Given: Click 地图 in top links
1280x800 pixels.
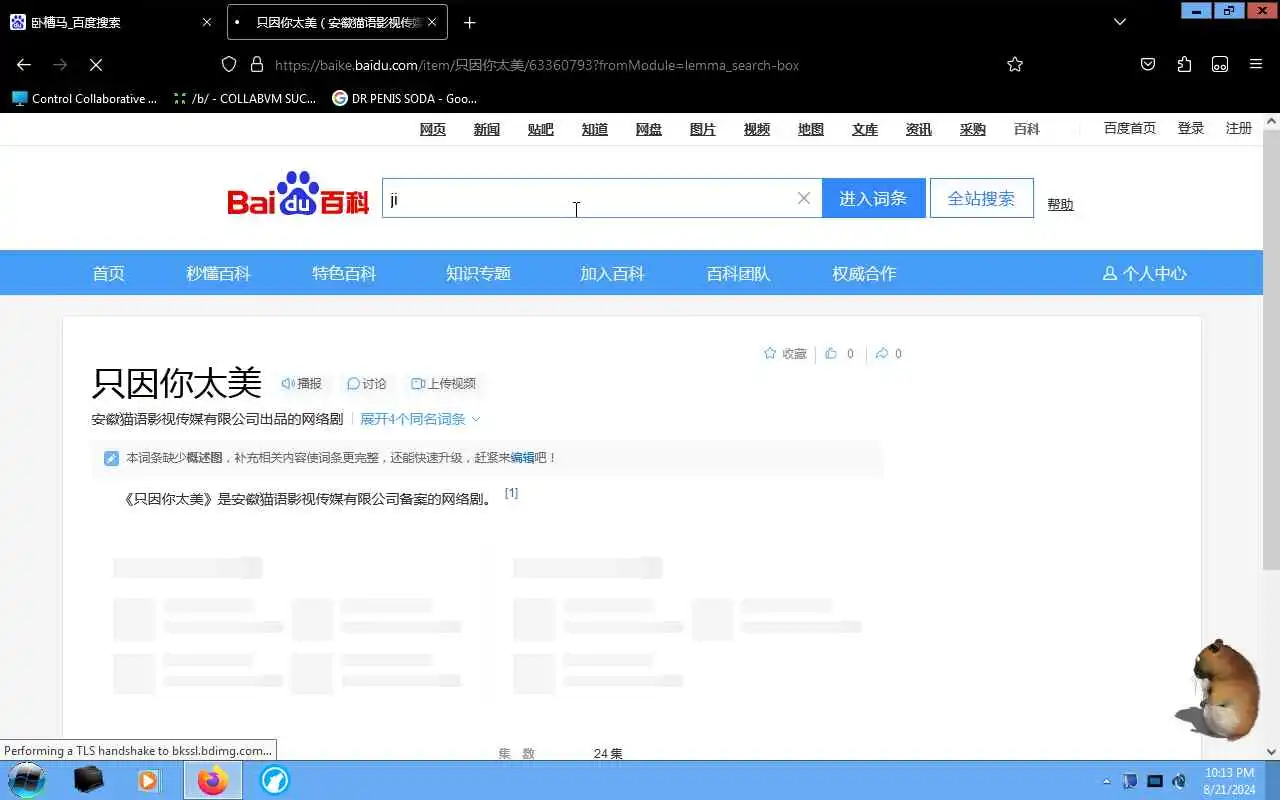Looking at the screenshot, I should point(811,129).
